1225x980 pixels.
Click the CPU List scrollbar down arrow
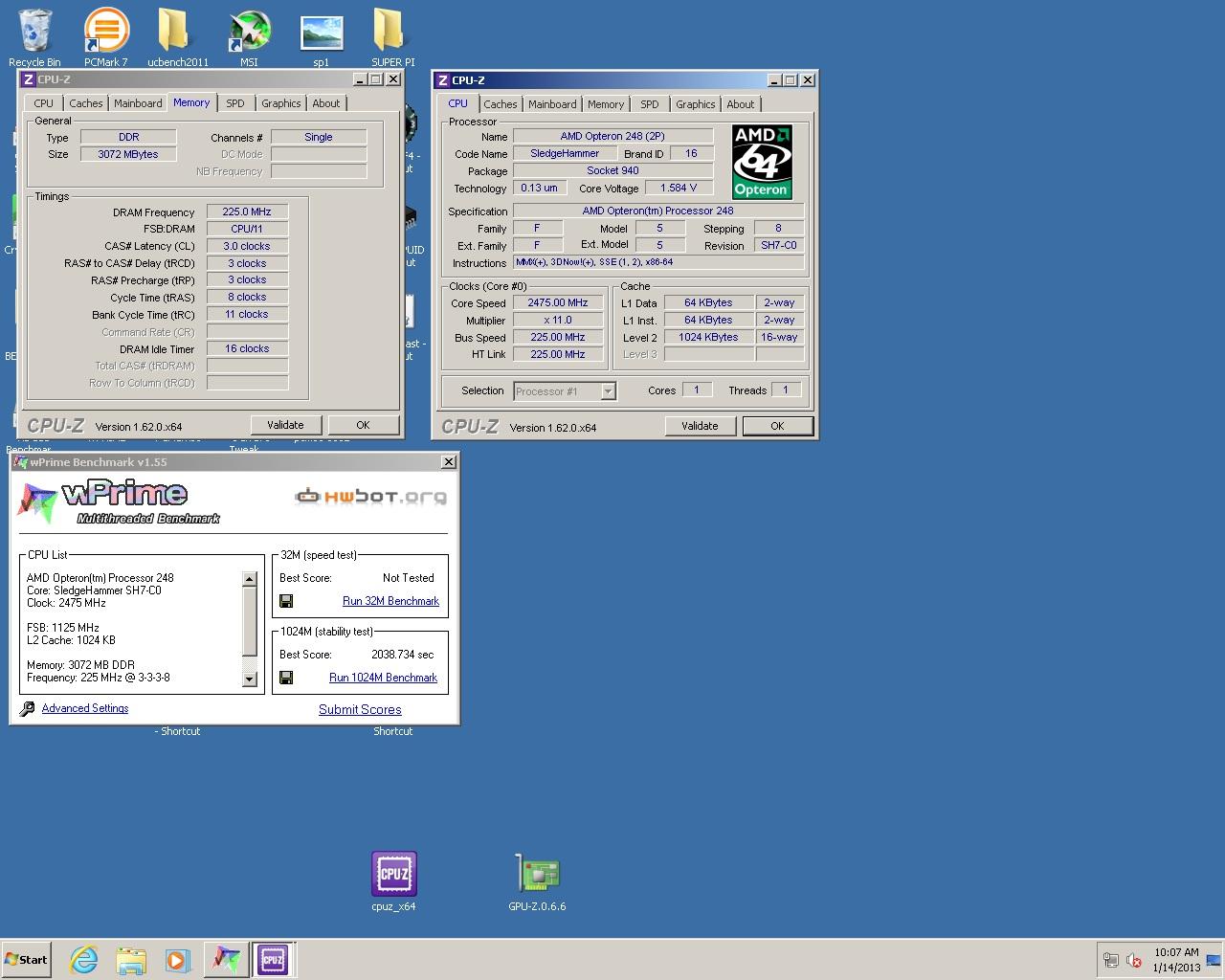[x=250, y=679]
